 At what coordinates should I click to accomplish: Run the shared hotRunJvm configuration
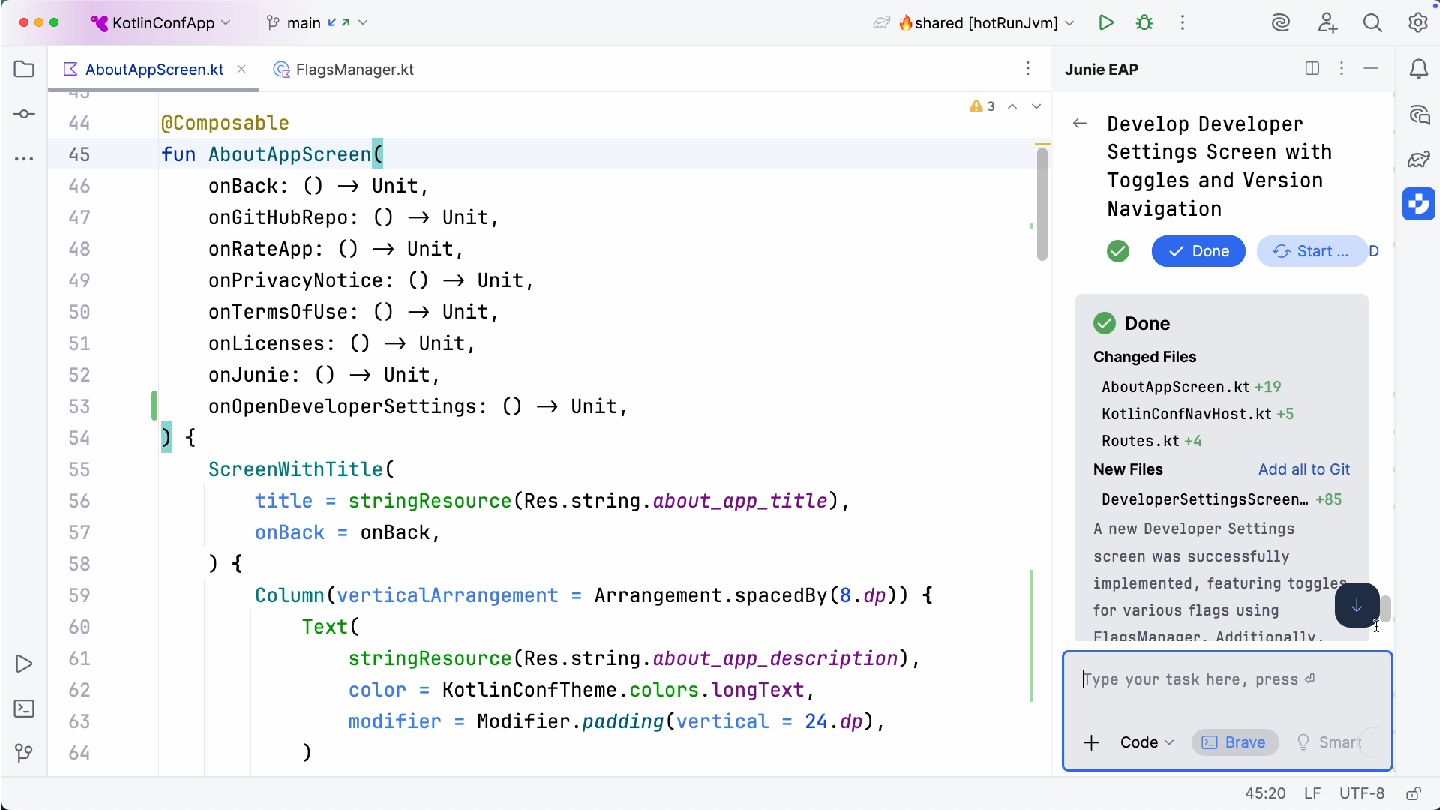point(1106,22)
